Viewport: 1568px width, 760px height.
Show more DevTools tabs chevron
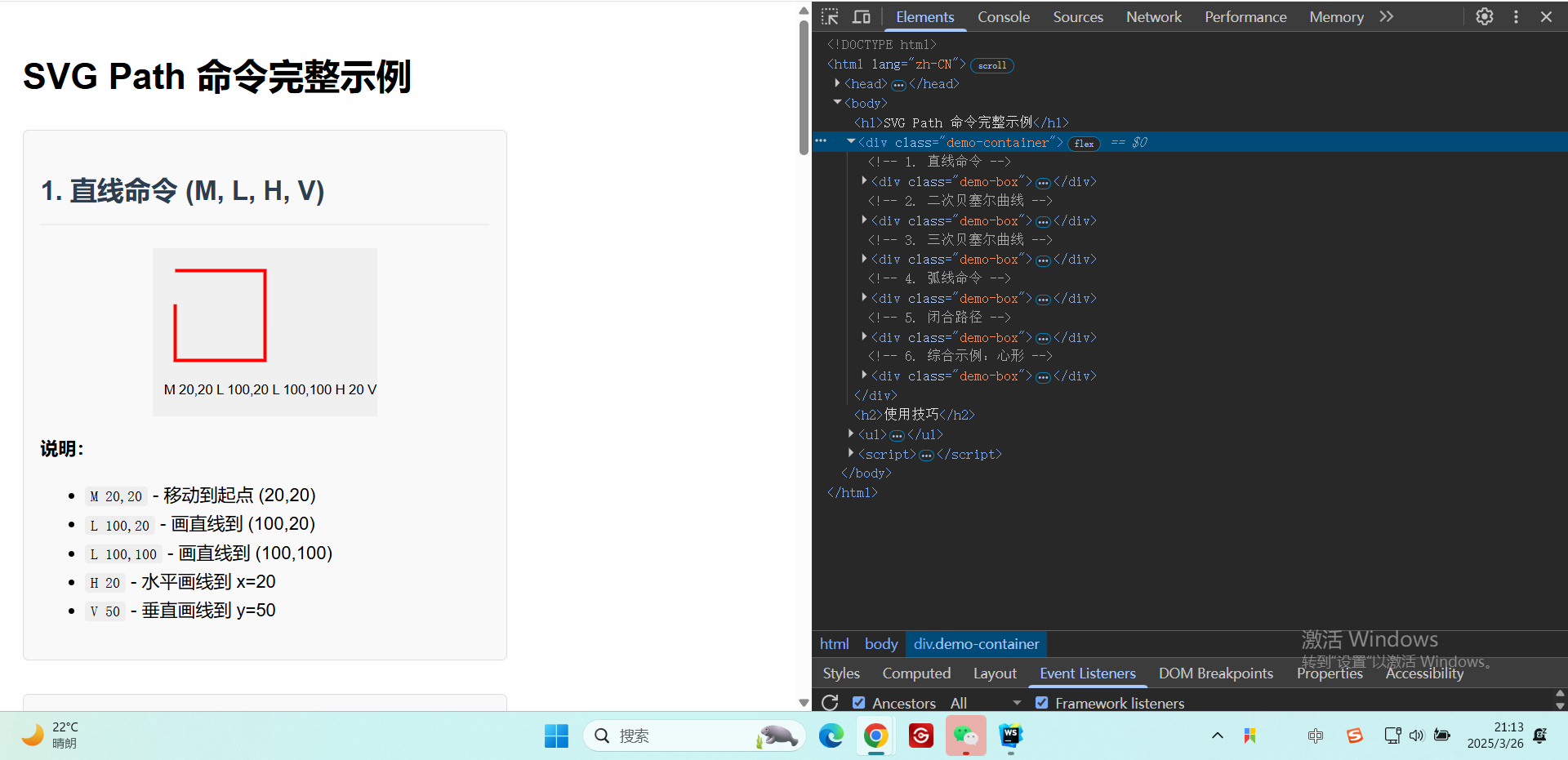[x=1387, y=16]
